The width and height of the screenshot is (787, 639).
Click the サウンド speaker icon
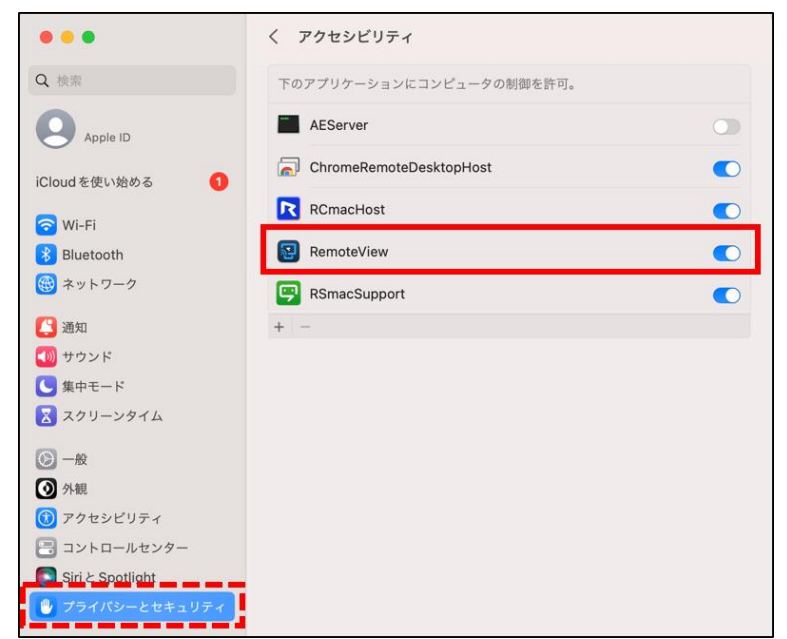coord(46,356)
